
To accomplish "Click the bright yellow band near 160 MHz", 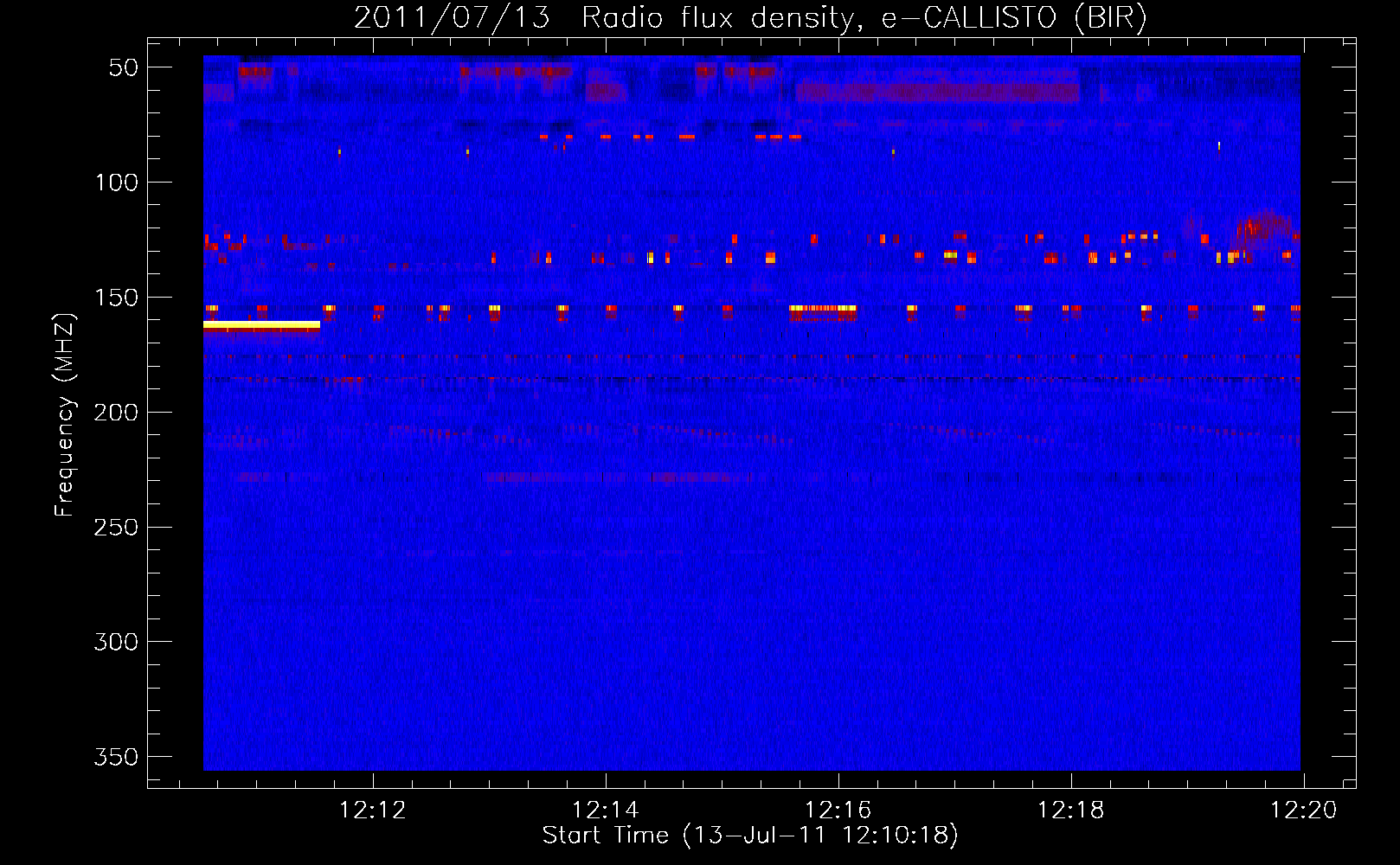I will click(x=261, y=324).
